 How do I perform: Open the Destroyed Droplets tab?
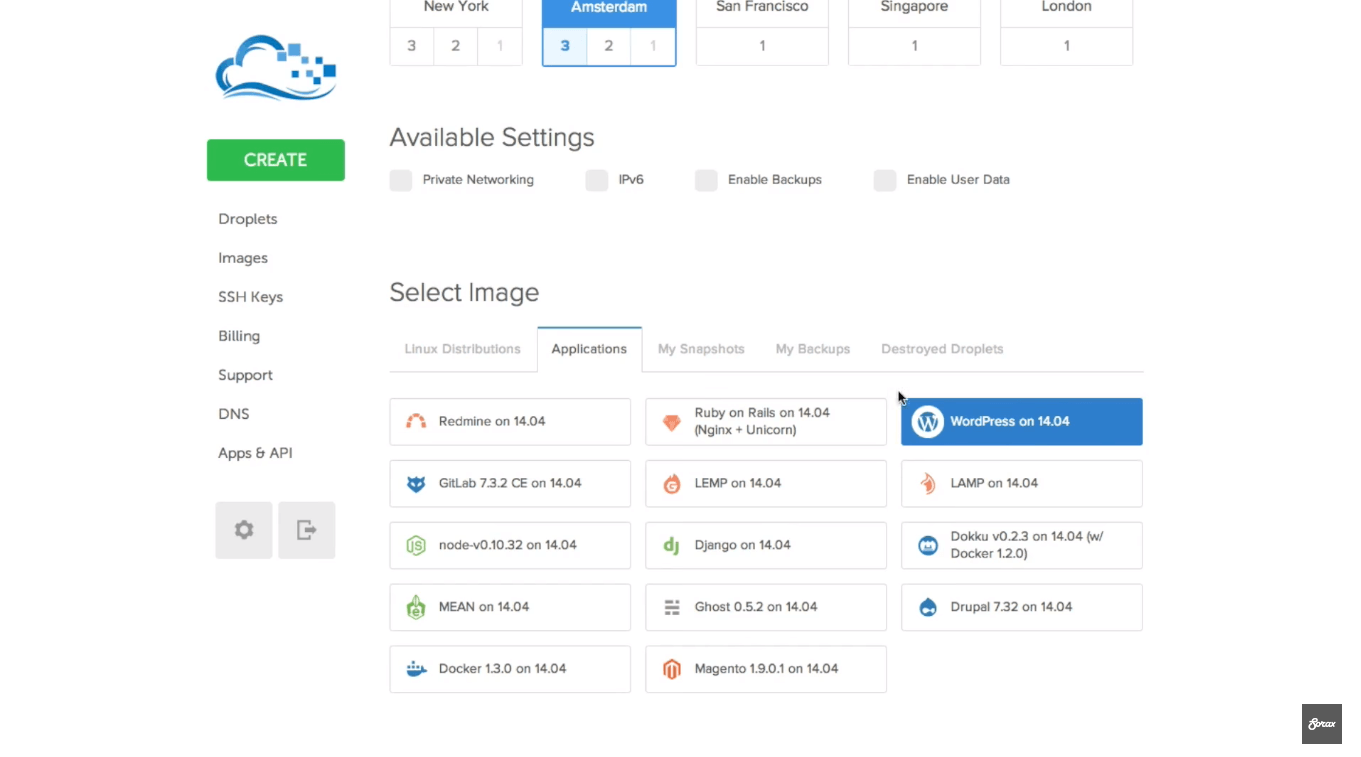pos(942,349)
